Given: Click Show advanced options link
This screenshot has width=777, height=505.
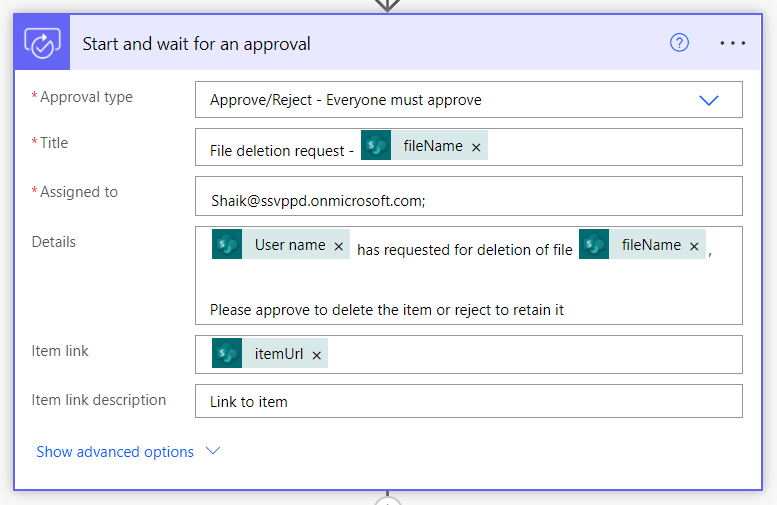Looking at the screenshot, I should pyautogui.click(x=115, y=451).
